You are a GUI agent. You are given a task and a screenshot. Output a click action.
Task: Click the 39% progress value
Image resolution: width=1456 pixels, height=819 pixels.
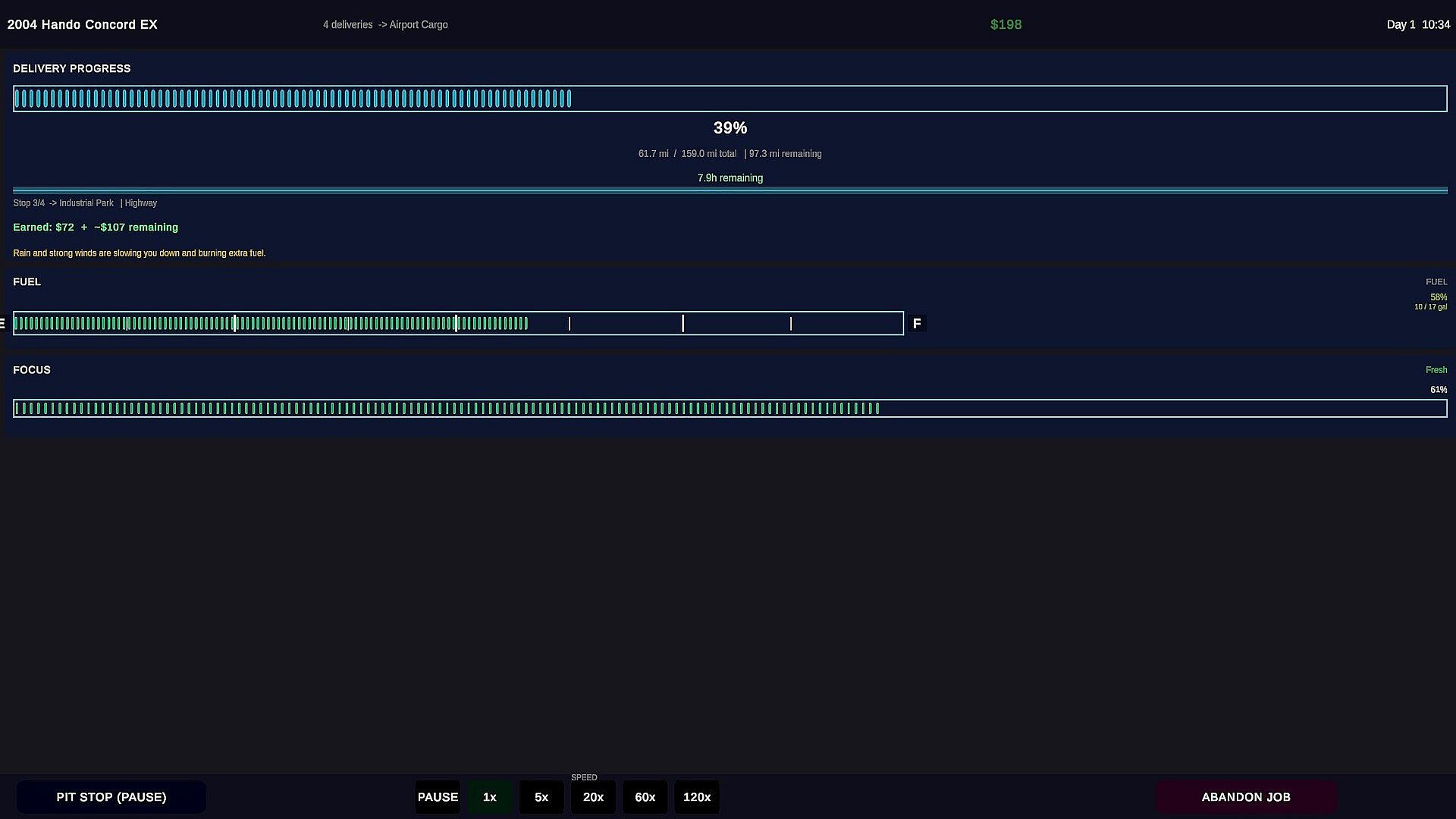point(730,128)
